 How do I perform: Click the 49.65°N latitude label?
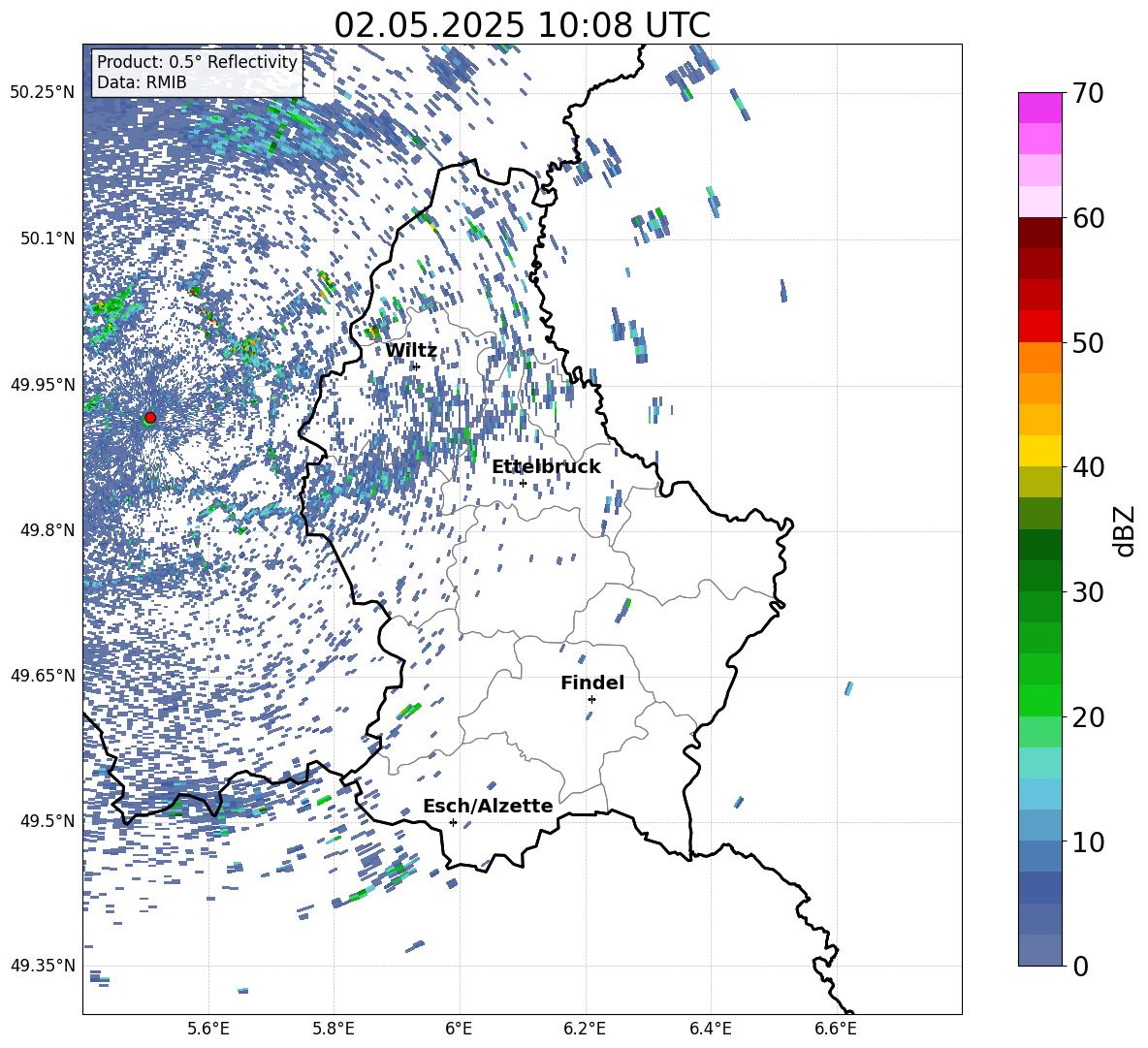tap(43, 676)
